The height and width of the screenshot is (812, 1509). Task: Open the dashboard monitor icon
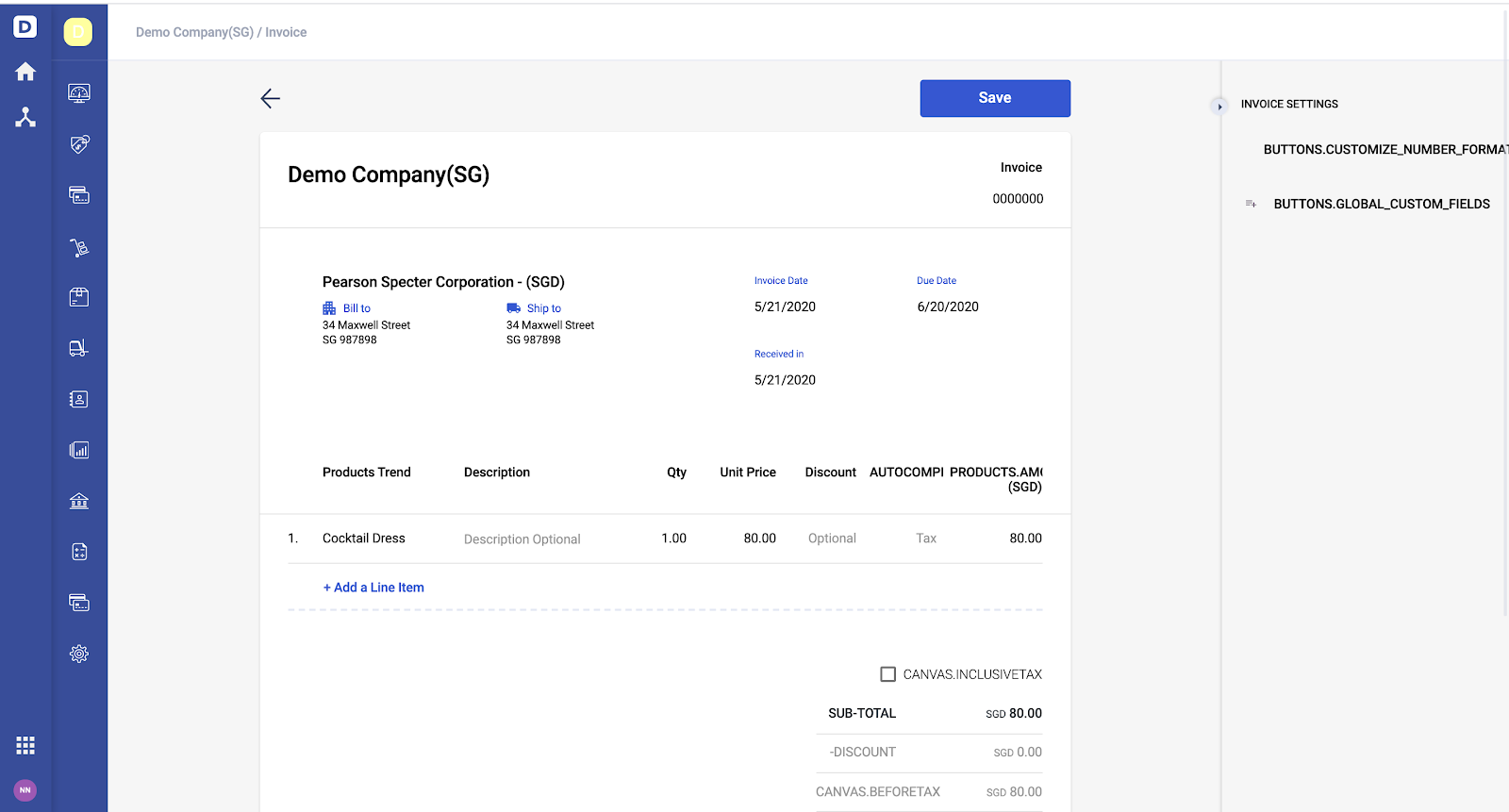click(79, 93)
